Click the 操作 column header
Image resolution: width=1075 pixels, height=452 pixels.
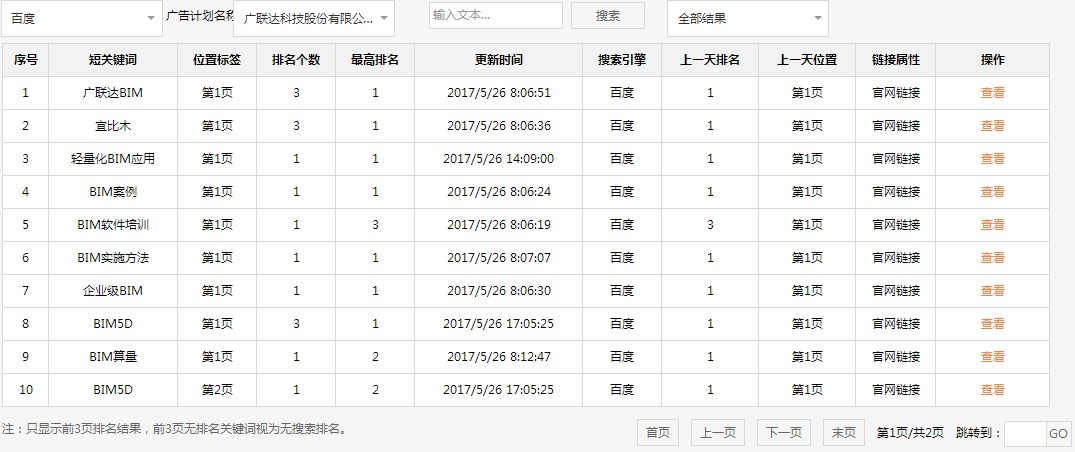click(x=993, y=60)
